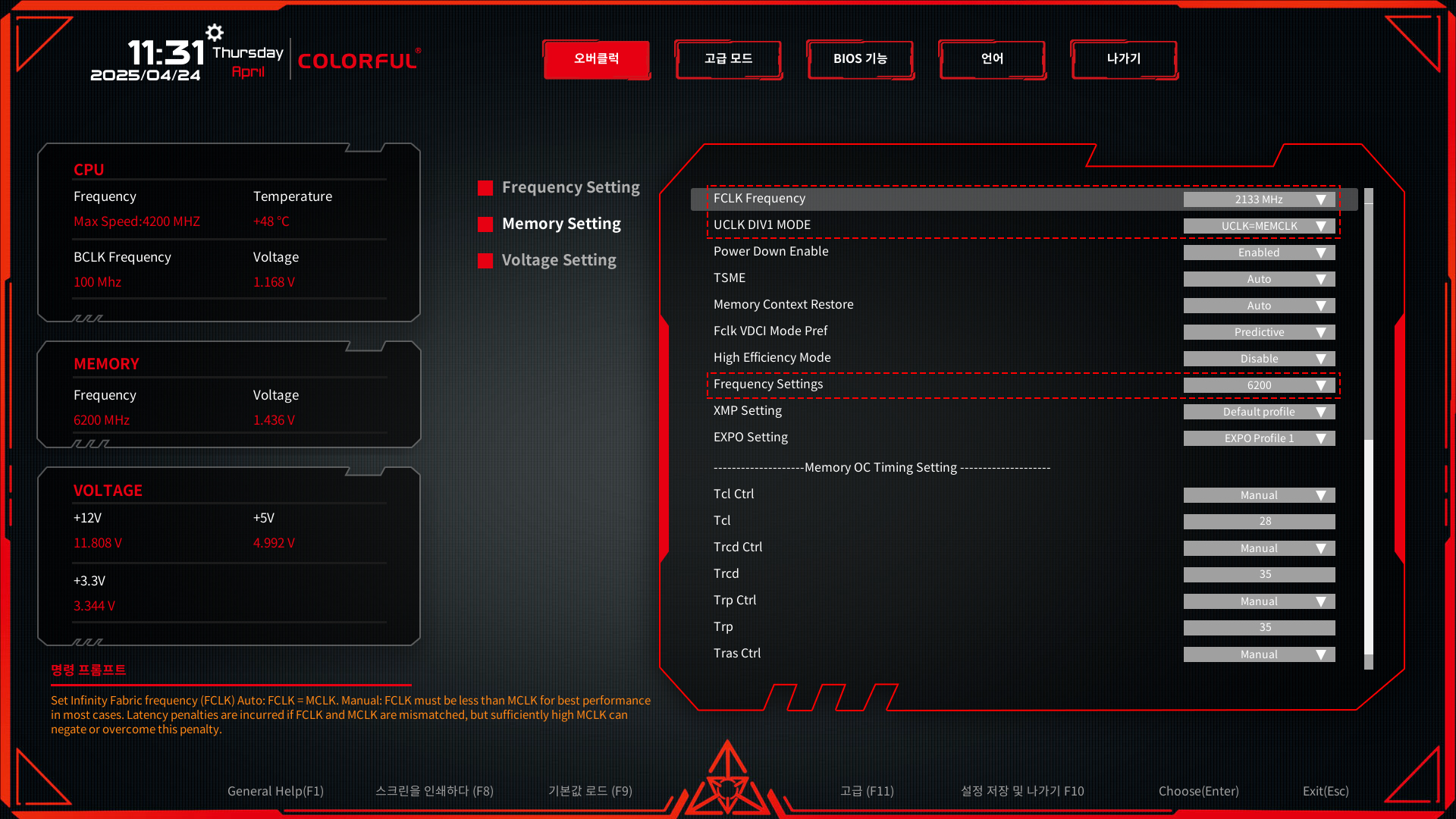The width and height of the screenshot is (1456, 819).
Task: Click the FCLK Frequency dropdown arrow
Action: coord(1321,199)
